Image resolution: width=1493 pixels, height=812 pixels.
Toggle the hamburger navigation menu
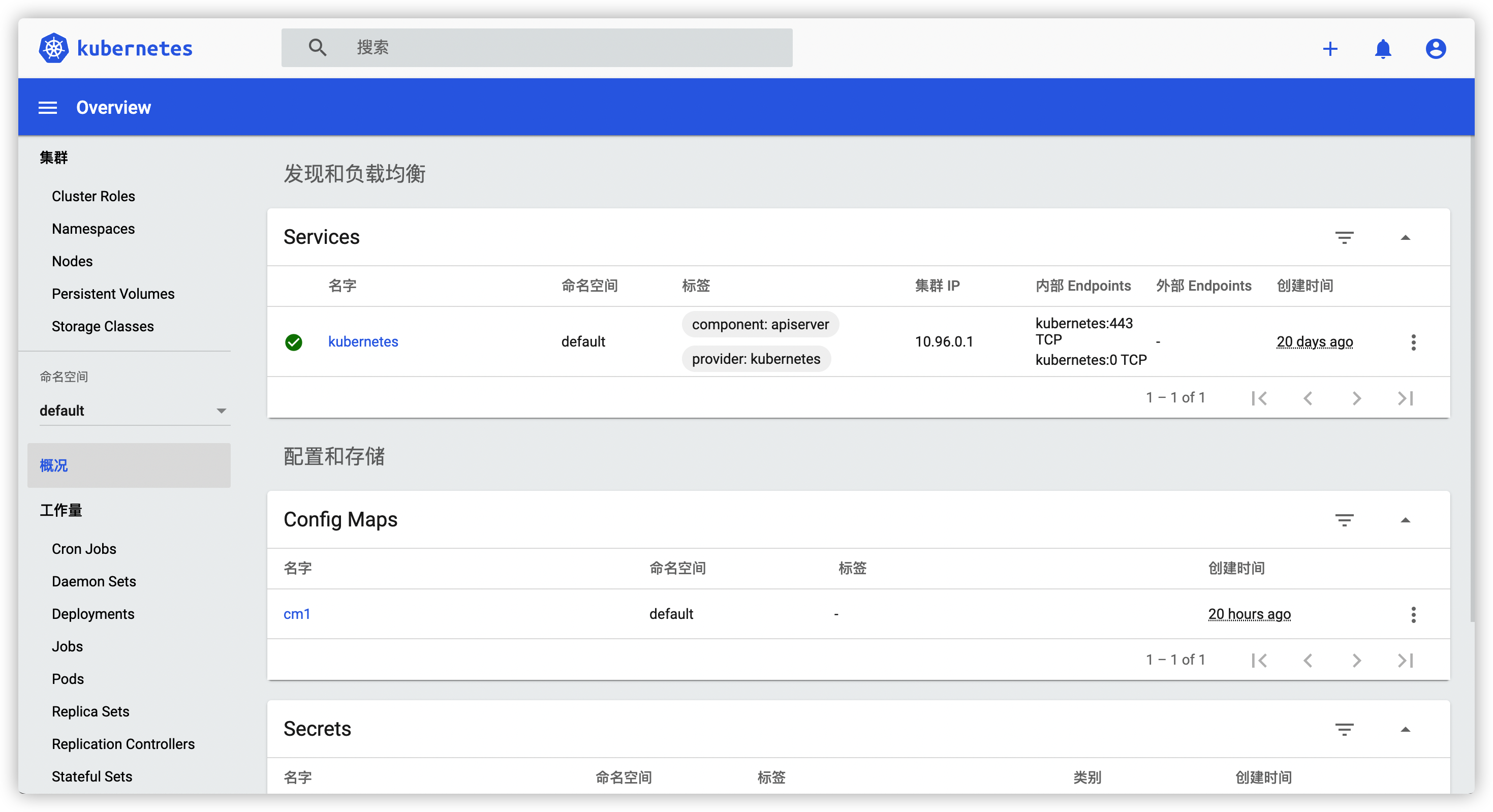pos(48,108)
